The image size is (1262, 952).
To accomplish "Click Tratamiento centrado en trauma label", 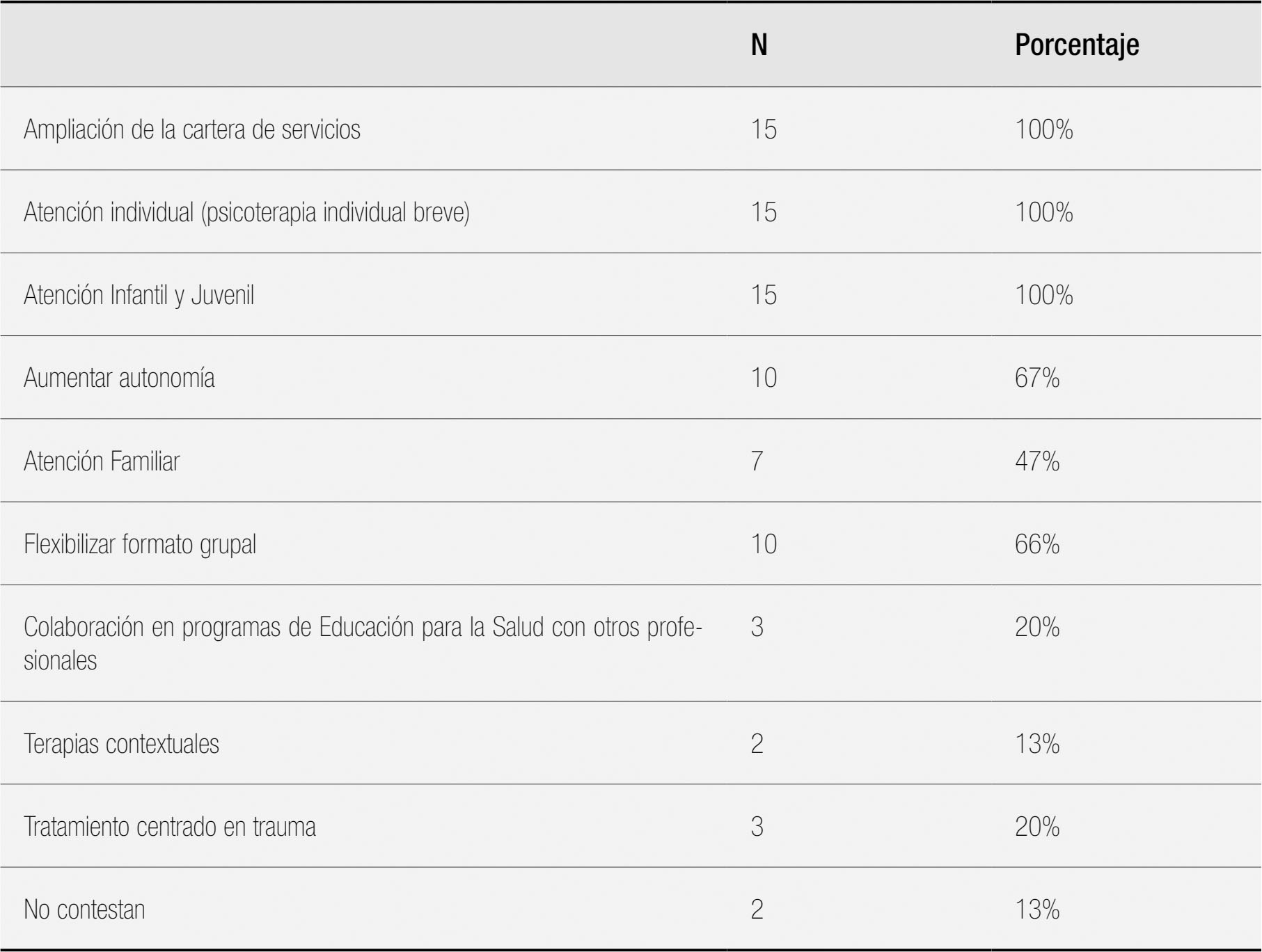I will 170,827.
